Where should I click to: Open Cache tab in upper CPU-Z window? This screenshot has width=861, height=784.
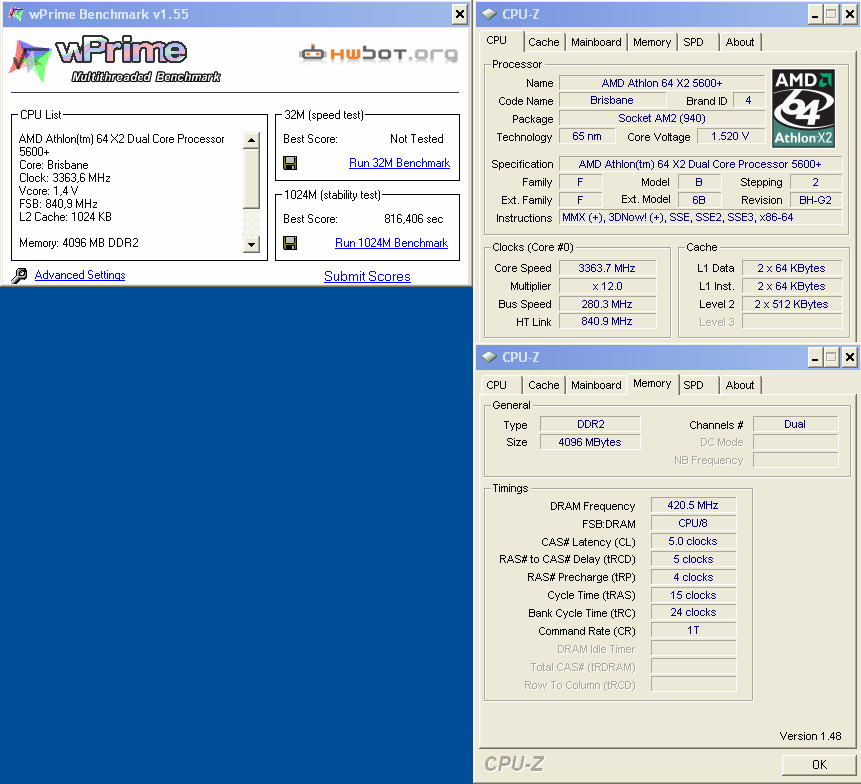click(544, 42)
